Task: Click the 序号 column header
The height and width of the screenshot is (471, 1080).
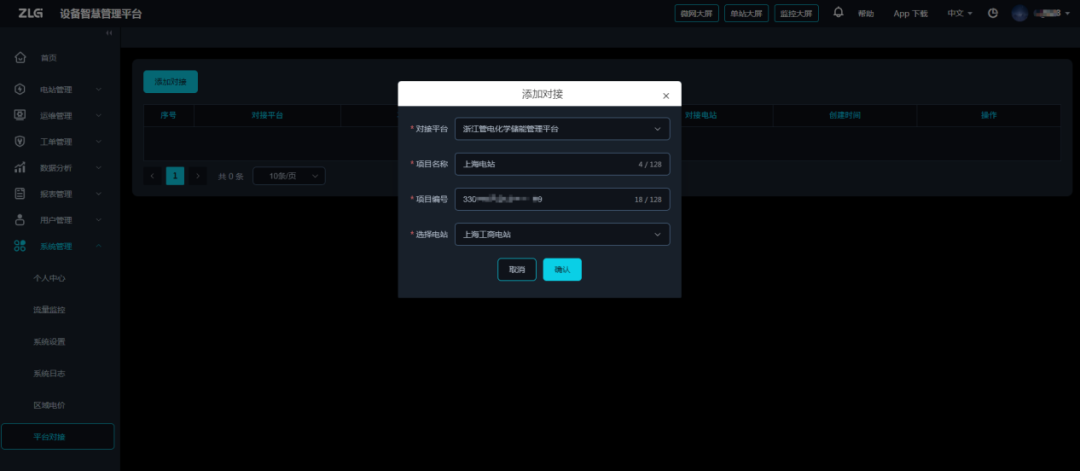Action: (169, 115)
